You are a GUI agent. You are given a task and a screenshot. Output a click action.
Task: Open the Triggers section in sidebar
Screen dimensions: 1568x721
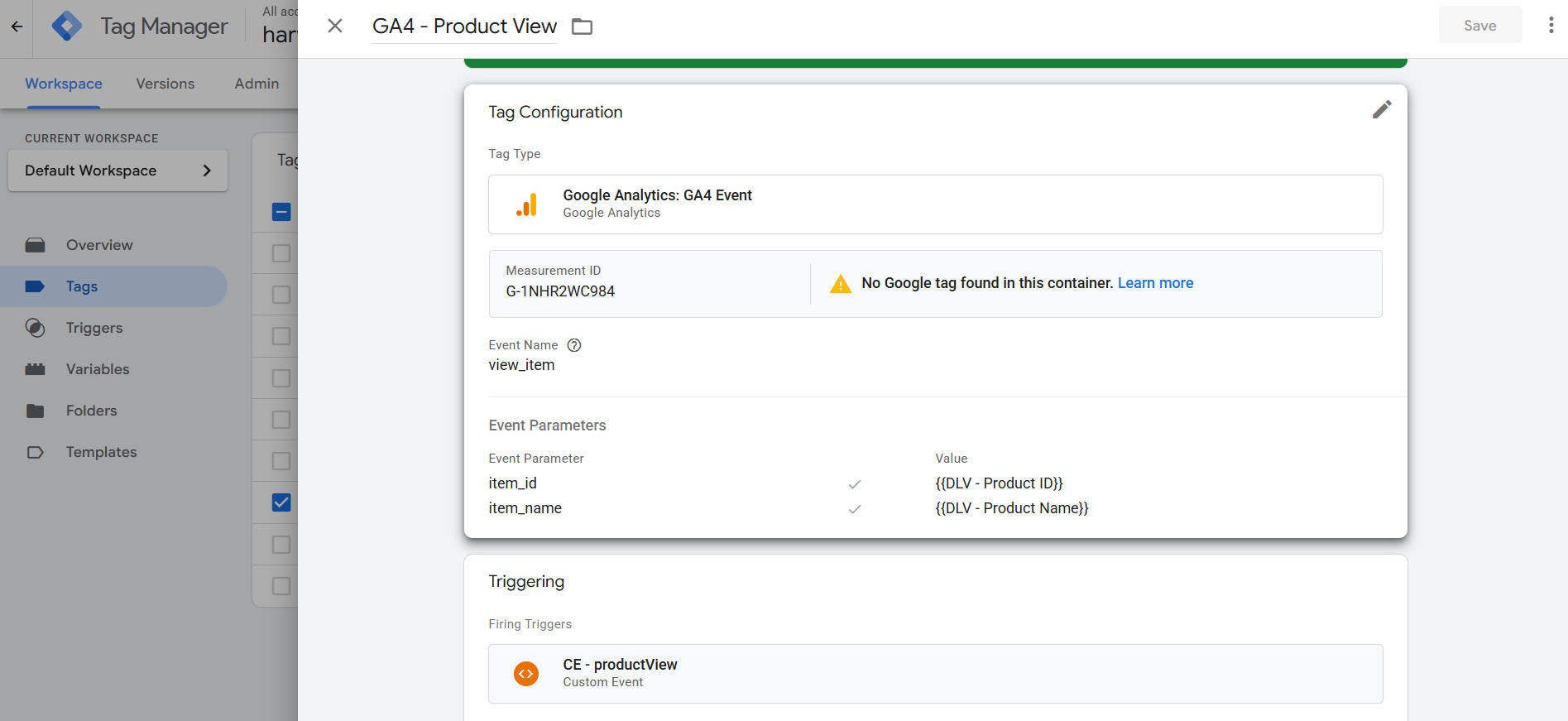pos(94,328)
